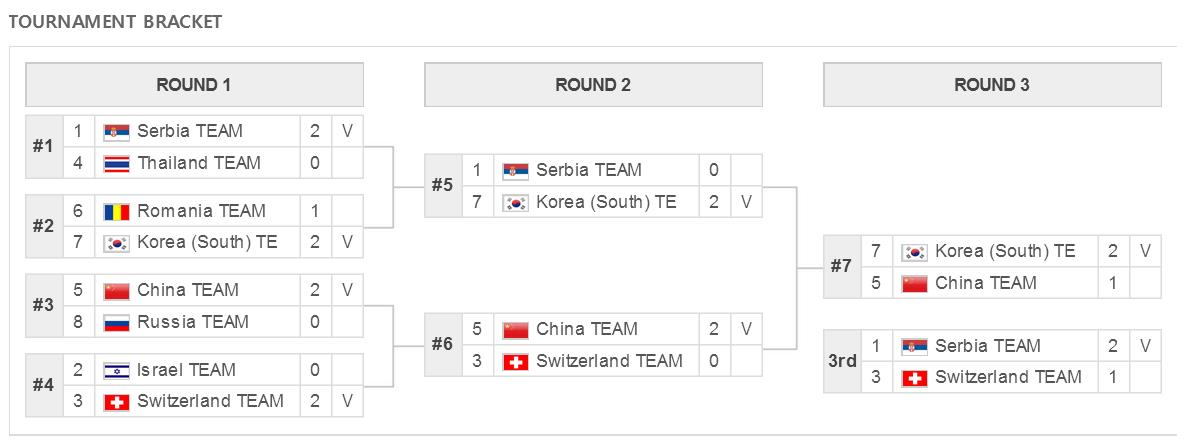This screenshot has height=448, width=1189.
Task: Click the Israel flag icon in match #4
Action: 117,371
